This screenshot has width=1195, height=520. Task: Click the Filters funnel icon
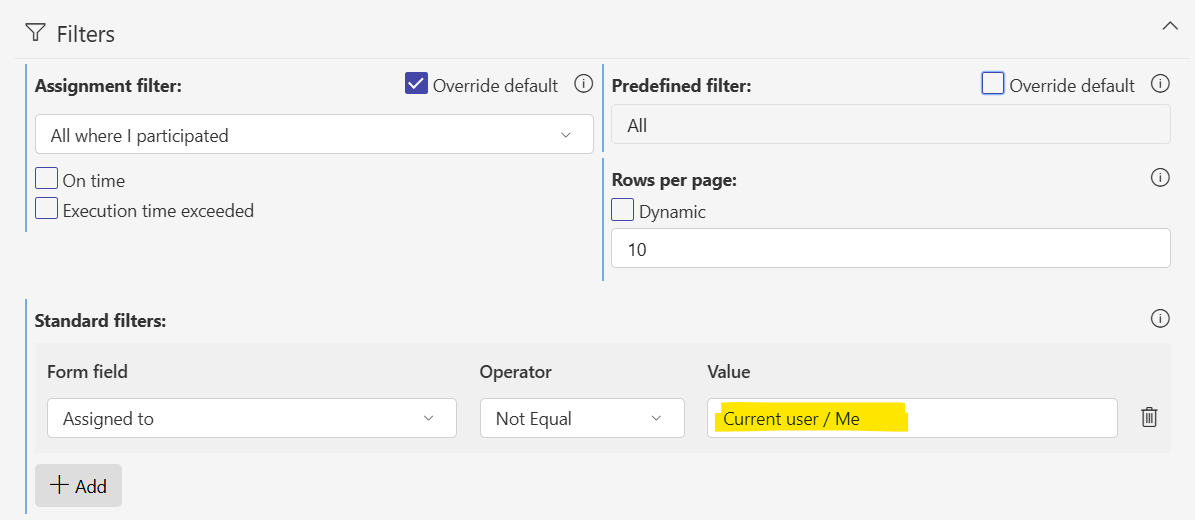37,33
